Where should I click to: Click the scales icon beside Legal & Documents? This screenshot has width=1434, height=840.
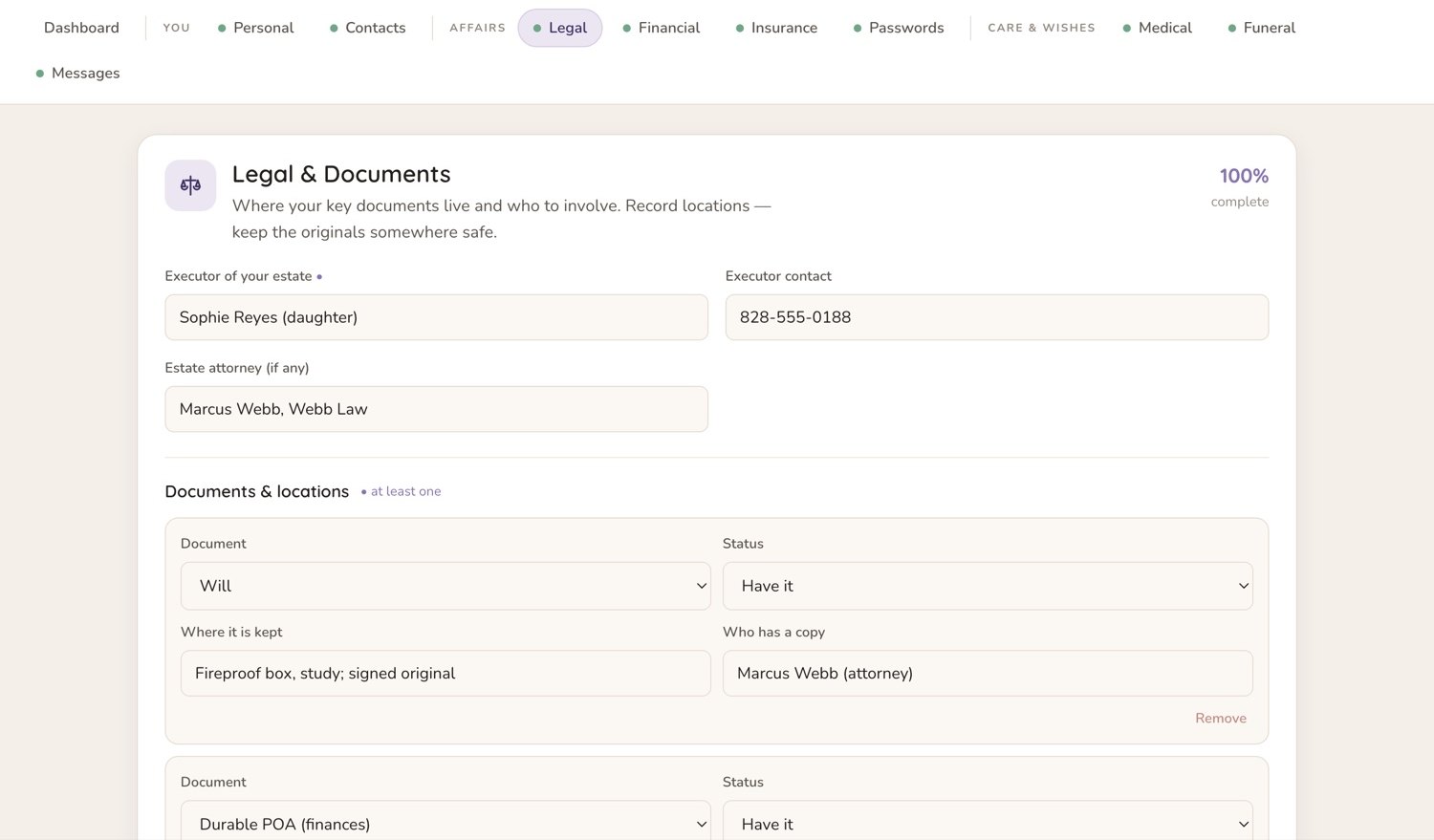click(190, 185)
